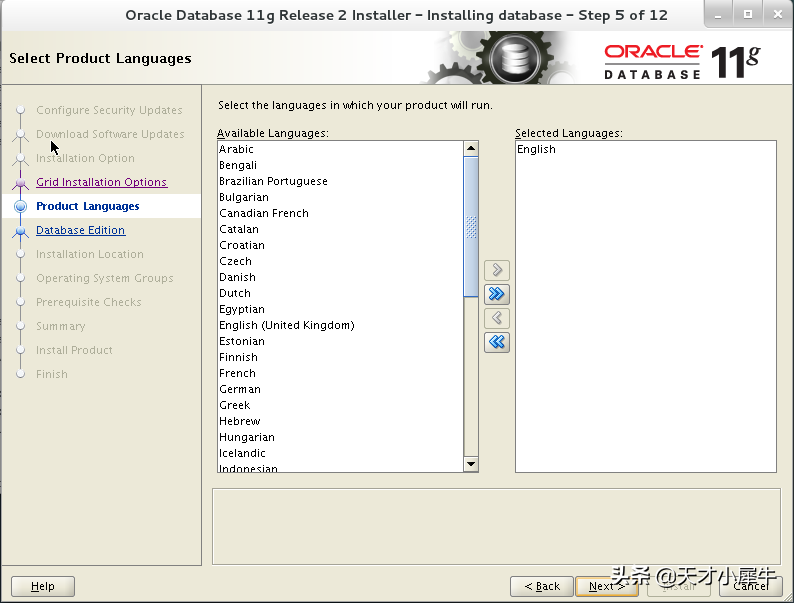Select Finnish language entry
Image resolution: width=794 pixels, height=603 pixels.
[x=340, y=357]
